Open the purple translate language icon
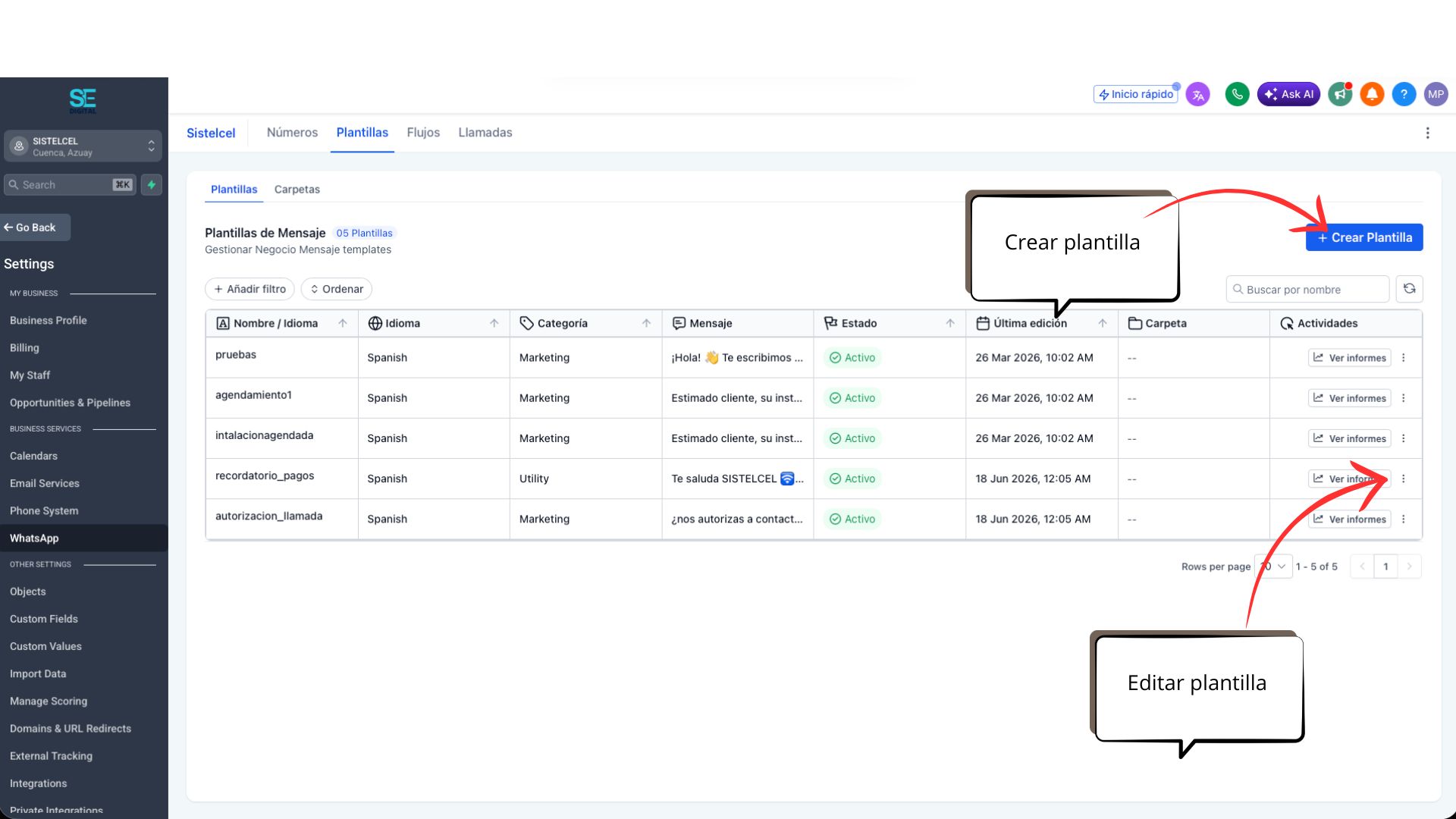This screenshot has height=819, width=1456. [1198, 95]
